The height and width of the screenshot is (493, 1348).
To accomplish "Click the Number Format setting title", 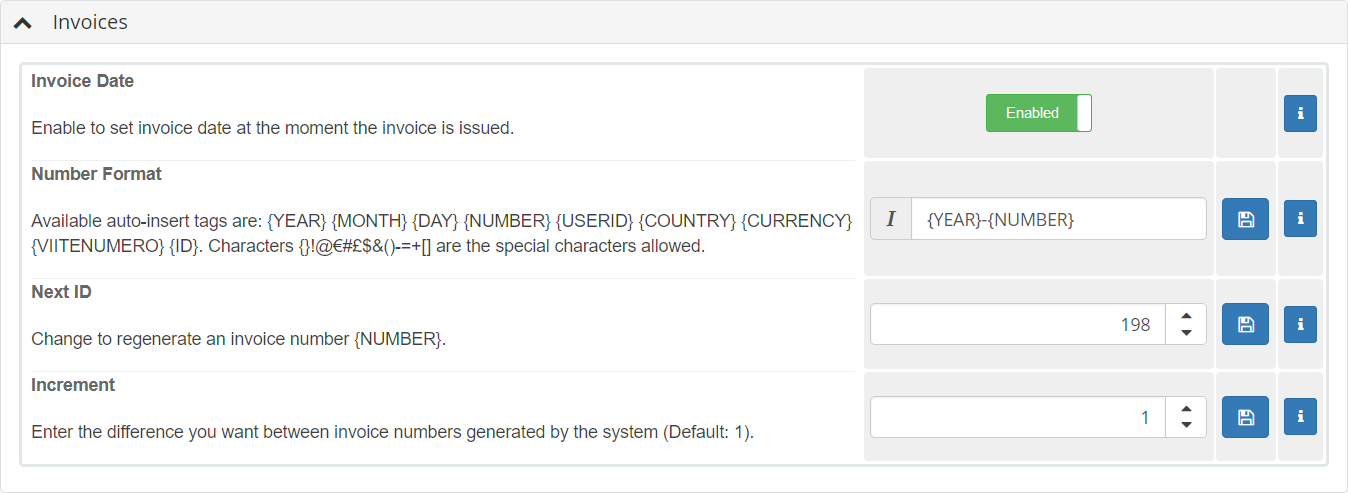I will [x=96, y=174].
